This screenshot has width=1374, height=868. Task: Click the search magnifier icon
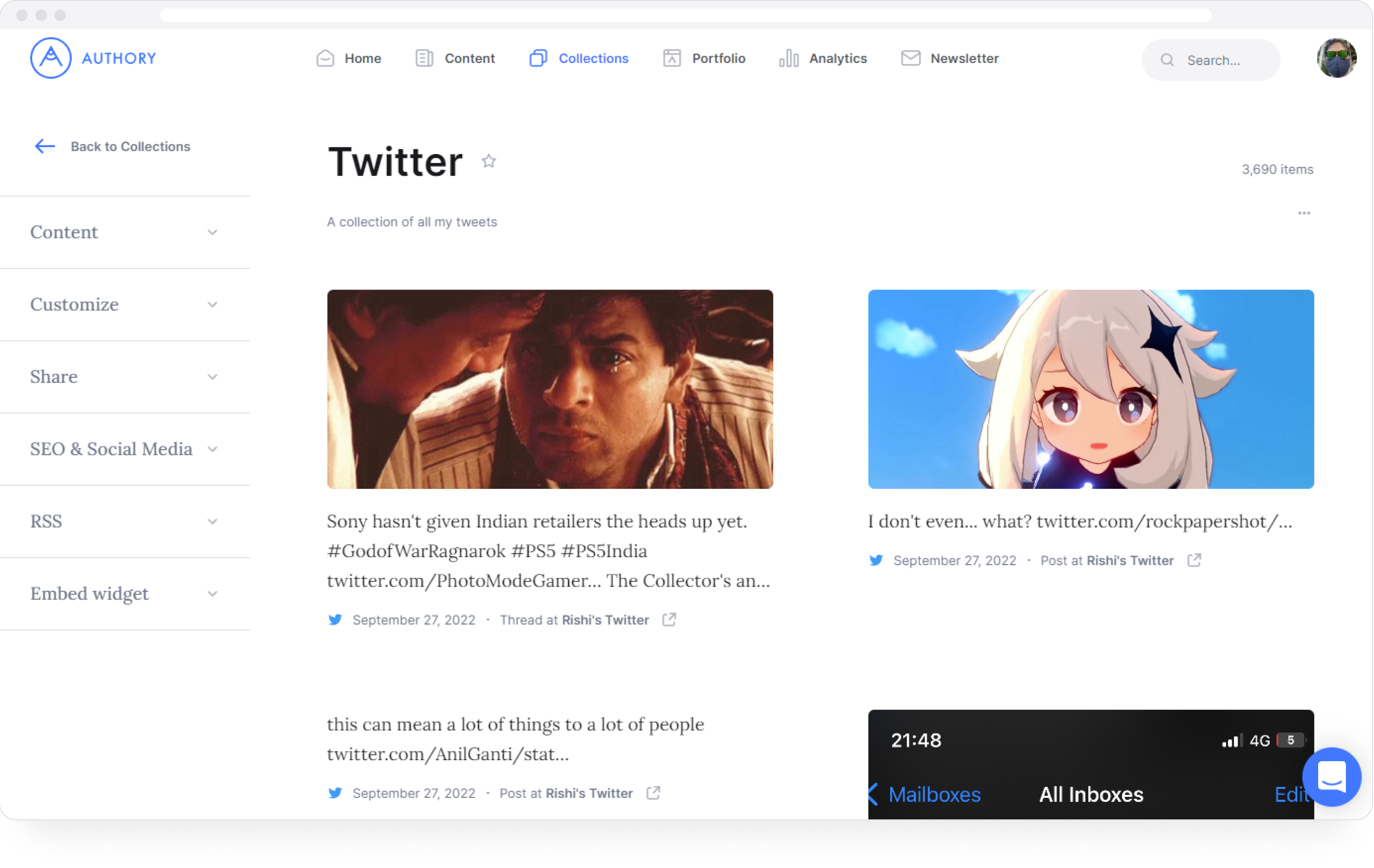tap(1167, 61)
